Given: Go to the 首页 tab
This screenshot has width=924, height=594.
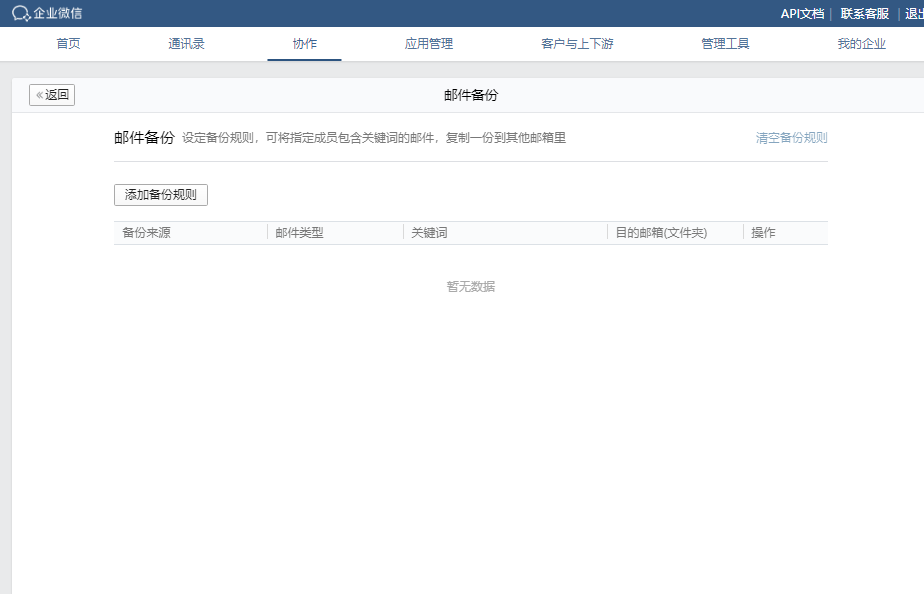Looking at the screenshot, I should (x=68, y=44).
